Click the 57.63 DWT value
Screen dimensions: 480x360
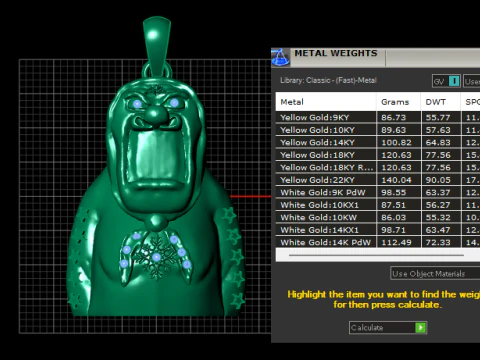pyautogui.click(x=438, y=130)
